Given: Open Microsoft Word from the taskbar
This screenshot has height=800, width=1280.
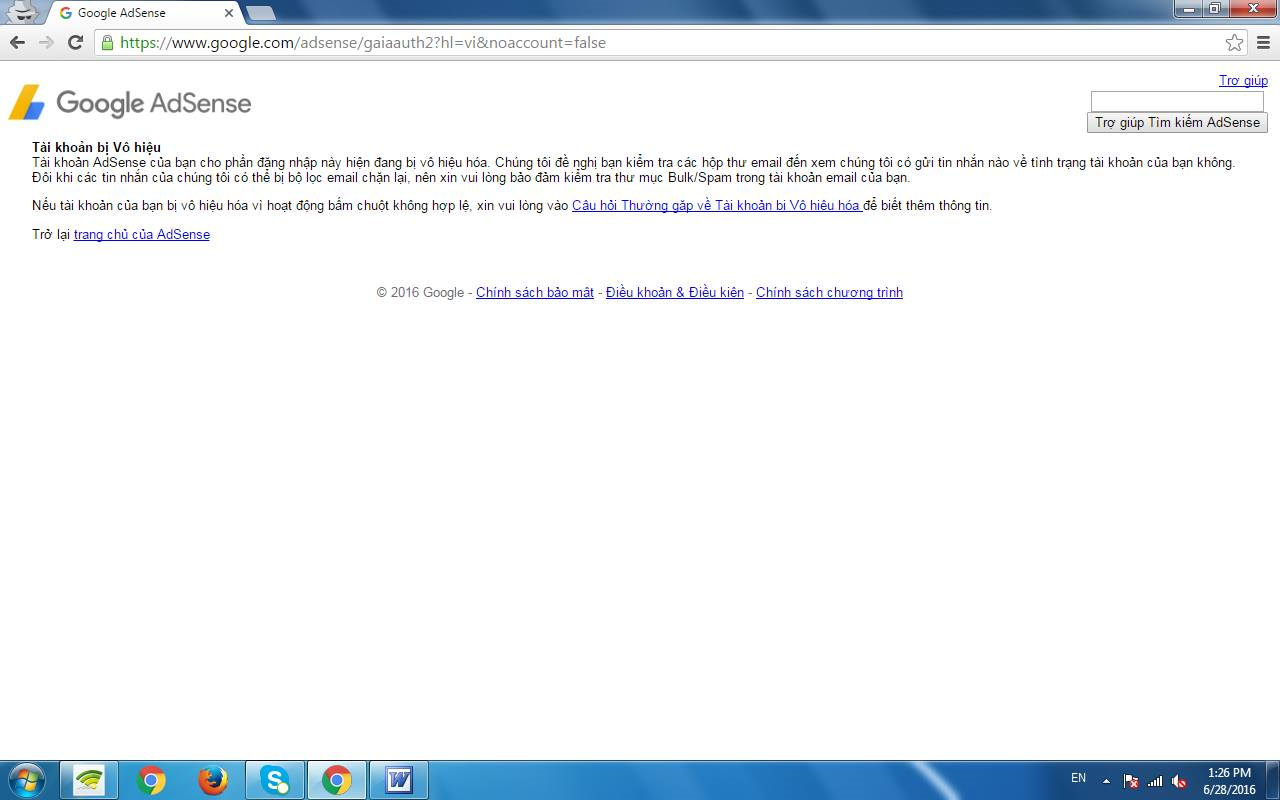Looking at the screenshot, I should (x=399, y=779).
